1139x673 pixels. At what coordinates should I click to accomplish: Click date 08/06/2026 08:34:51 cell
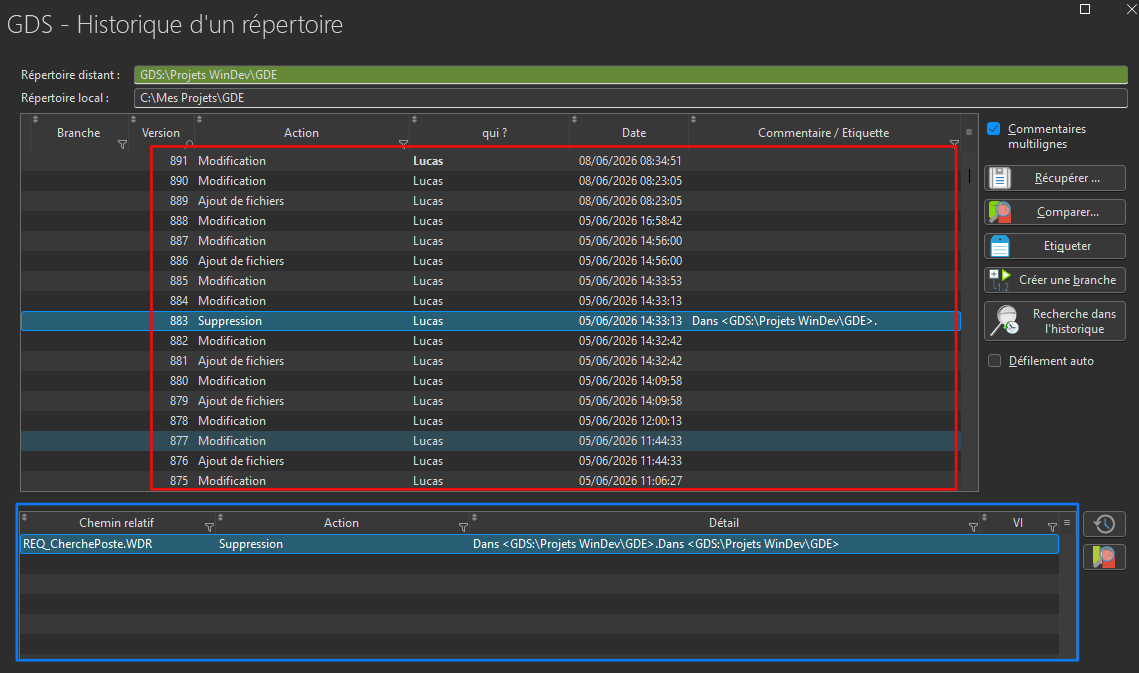[x=630, y=161]
